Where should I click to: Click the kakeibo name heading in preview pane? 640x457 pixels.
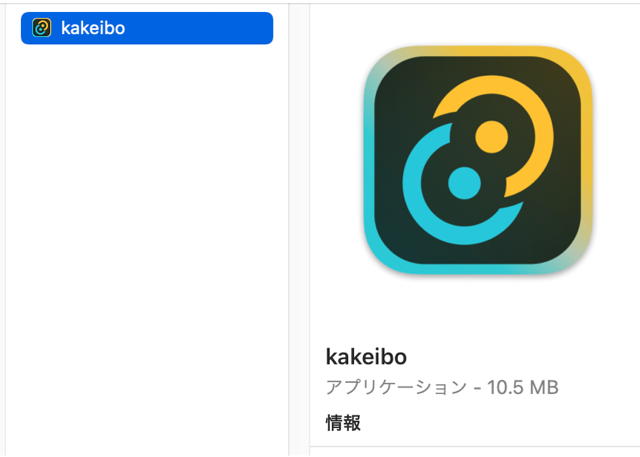[366, 357]
